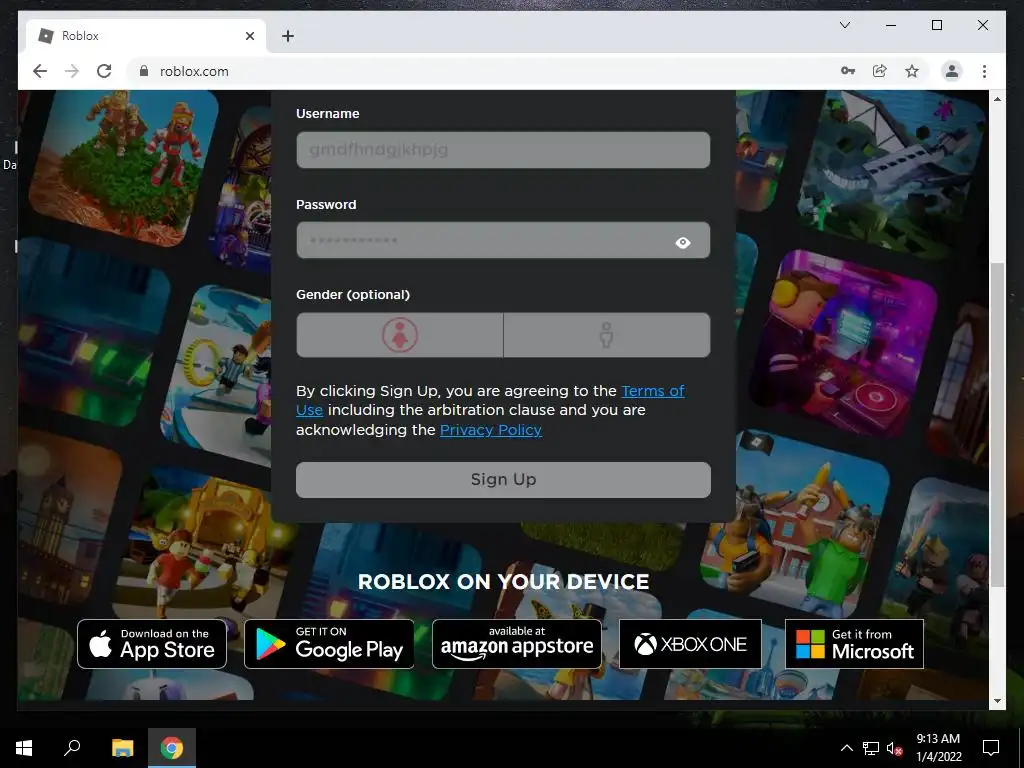Close the Roblox tab
The image size is (1024, 768).
[249, 36]
